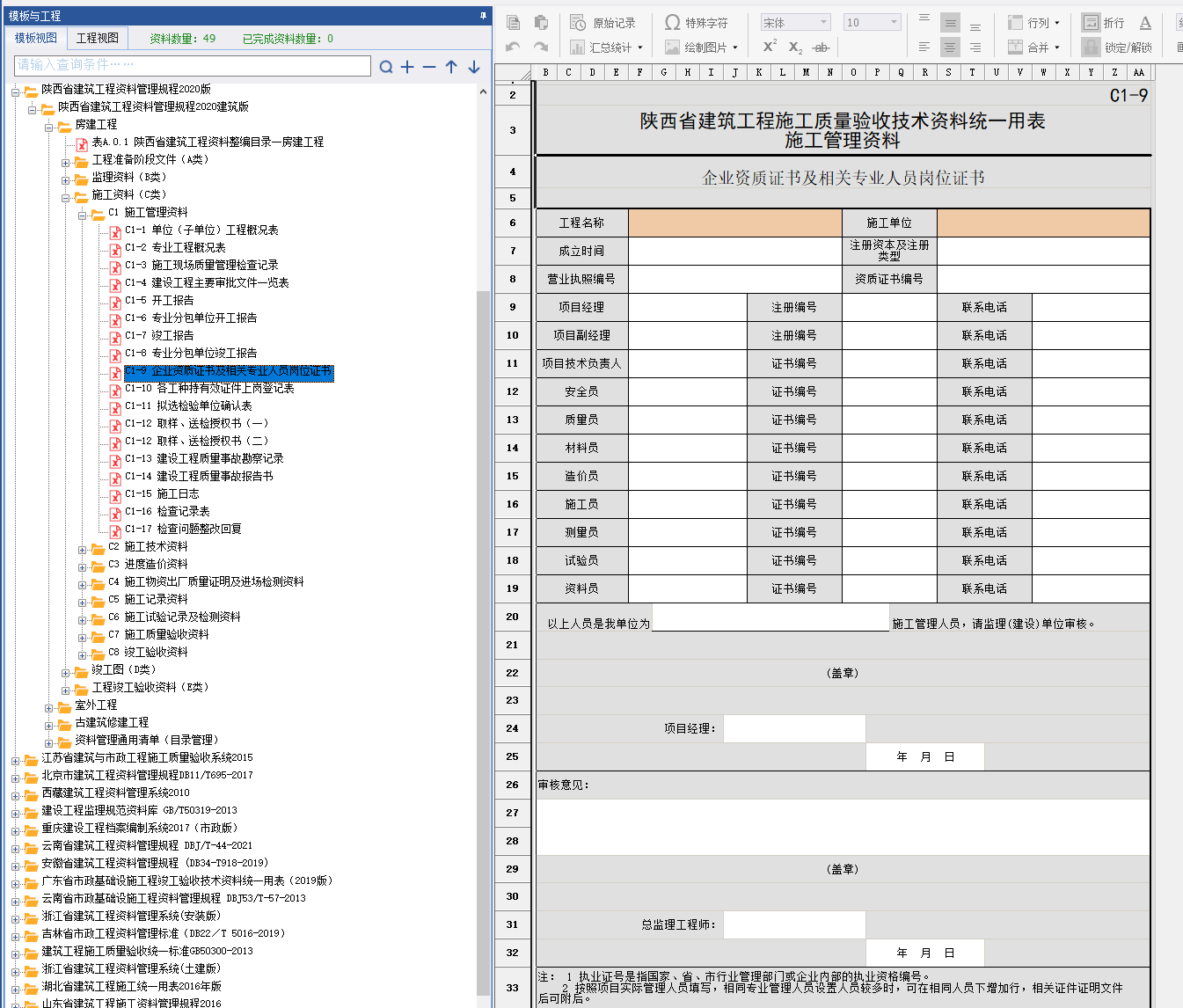Toggle strikethrough text formatting
This screenshot has height=1008, width=1183.
(821, 47)
